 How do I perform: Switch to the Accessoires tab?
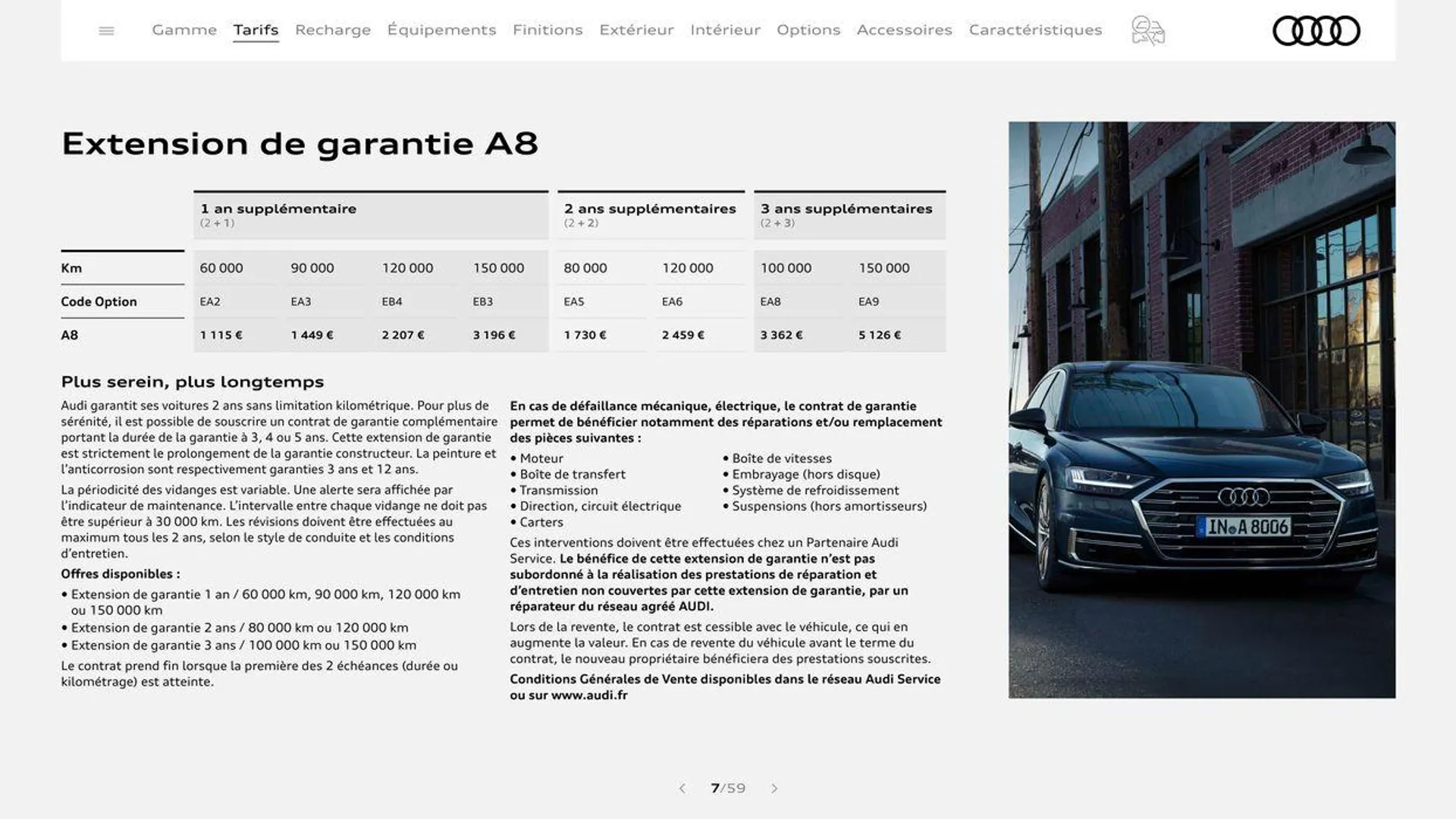click(x=904, y=30)
